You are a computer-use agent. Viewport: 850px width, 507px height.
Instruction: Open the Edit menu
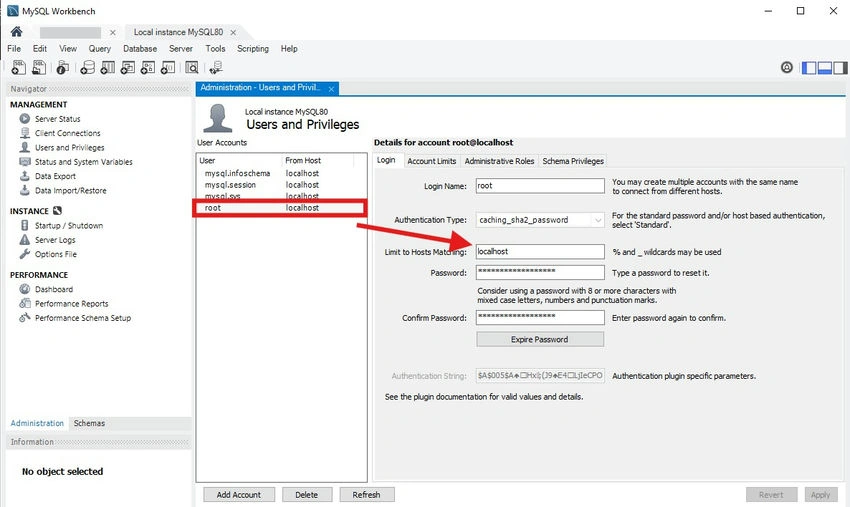coord(40,48)
